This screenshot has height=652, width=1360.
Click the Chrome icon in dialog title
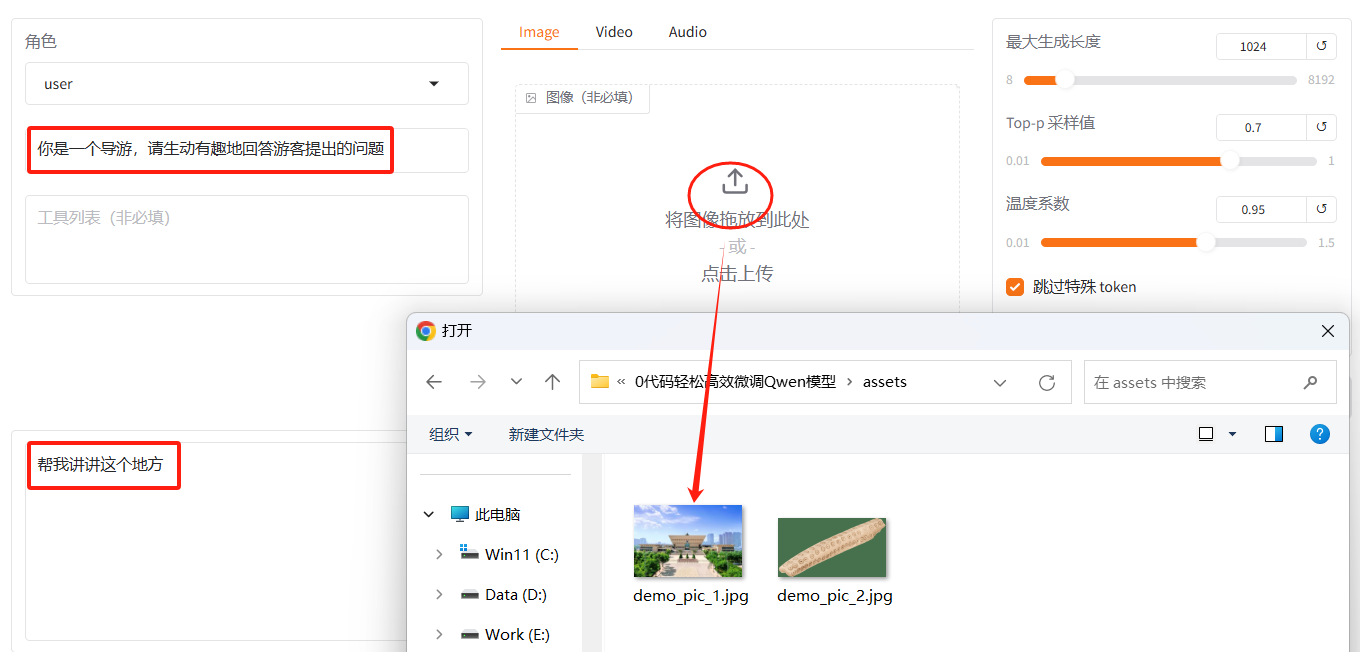tap(426, 331)
